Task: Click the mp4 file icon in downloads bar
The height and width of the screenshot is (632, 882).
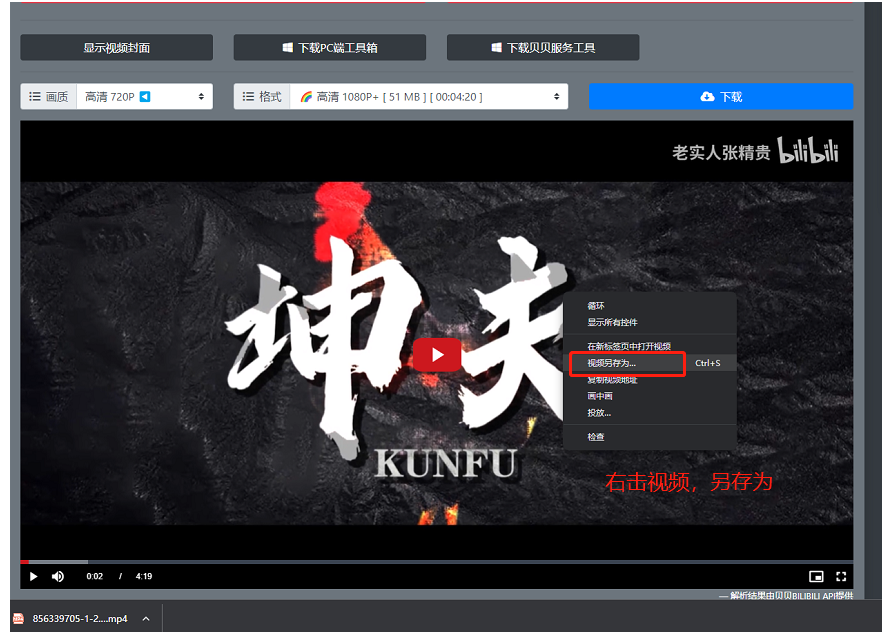Action: click(19, 619)
